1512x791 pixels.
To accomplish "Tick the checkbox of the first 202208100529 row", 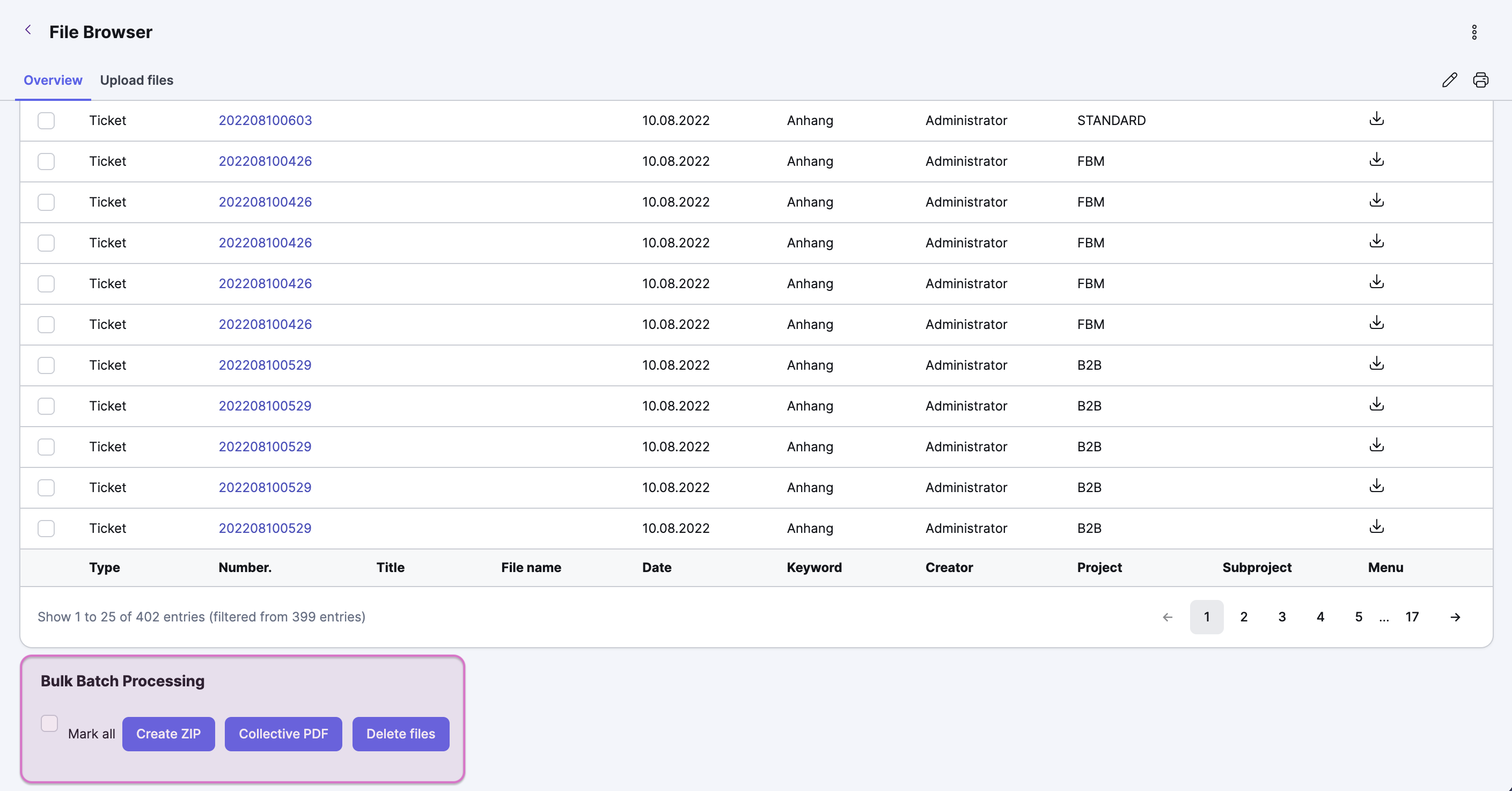I will coord(46,365).
